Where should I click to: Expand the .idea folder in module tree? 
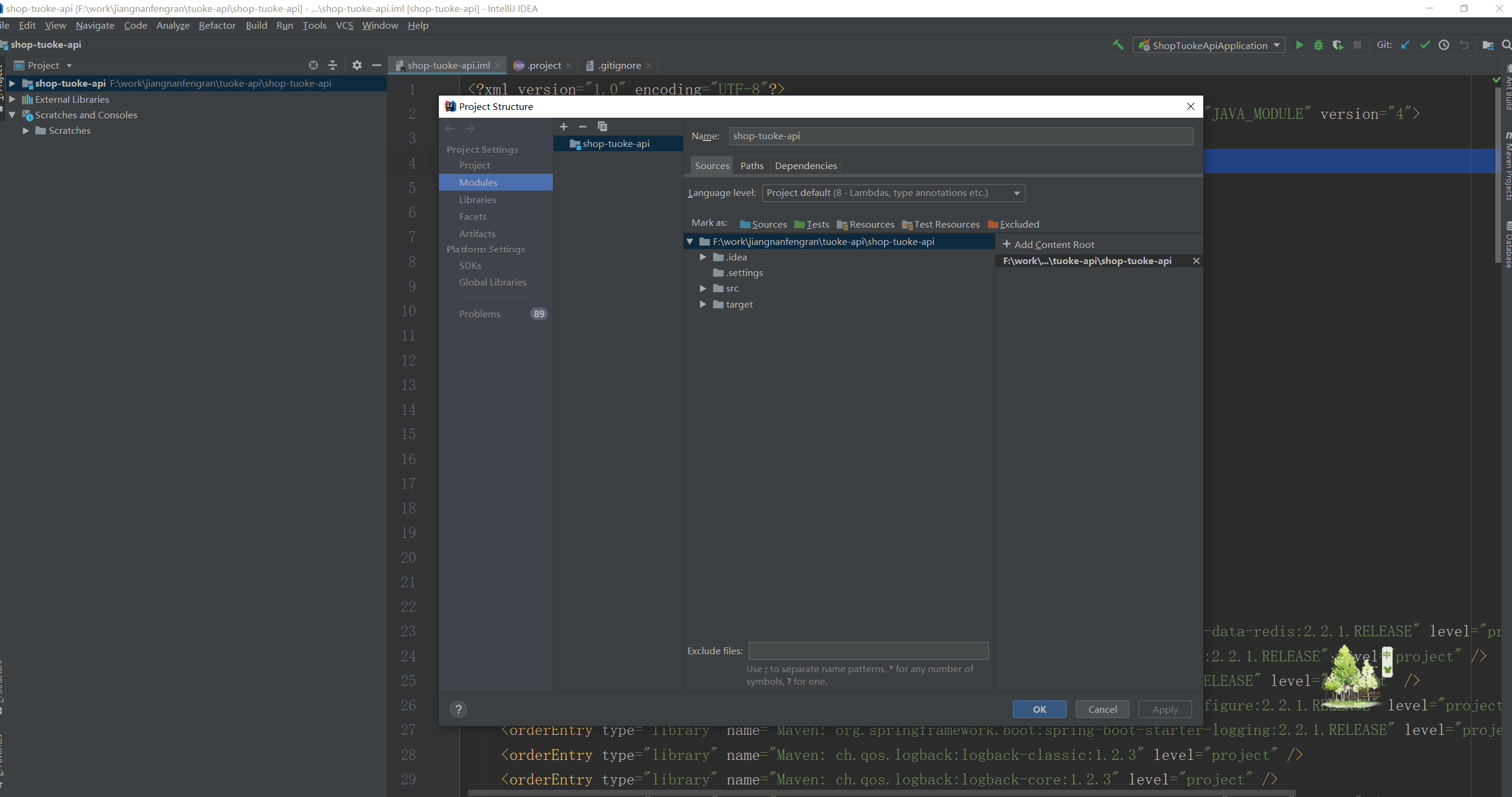[704, 256]
